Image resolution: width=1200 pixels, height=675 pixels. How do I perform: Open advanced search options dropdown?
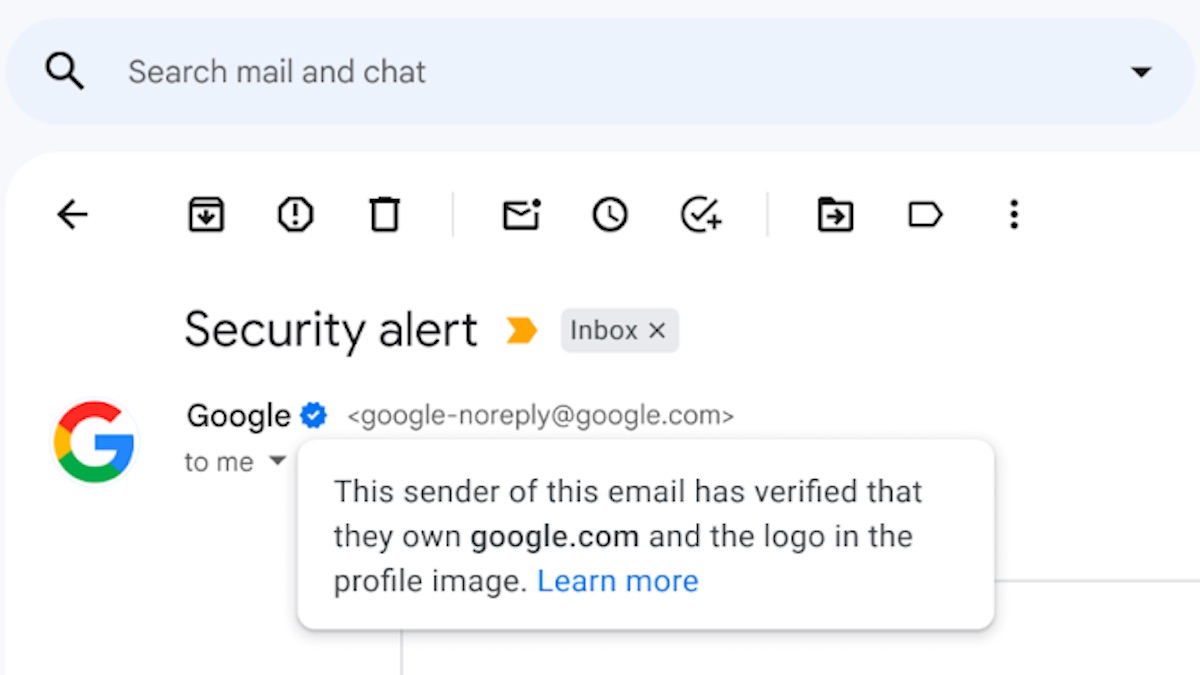pos(1141,72)
